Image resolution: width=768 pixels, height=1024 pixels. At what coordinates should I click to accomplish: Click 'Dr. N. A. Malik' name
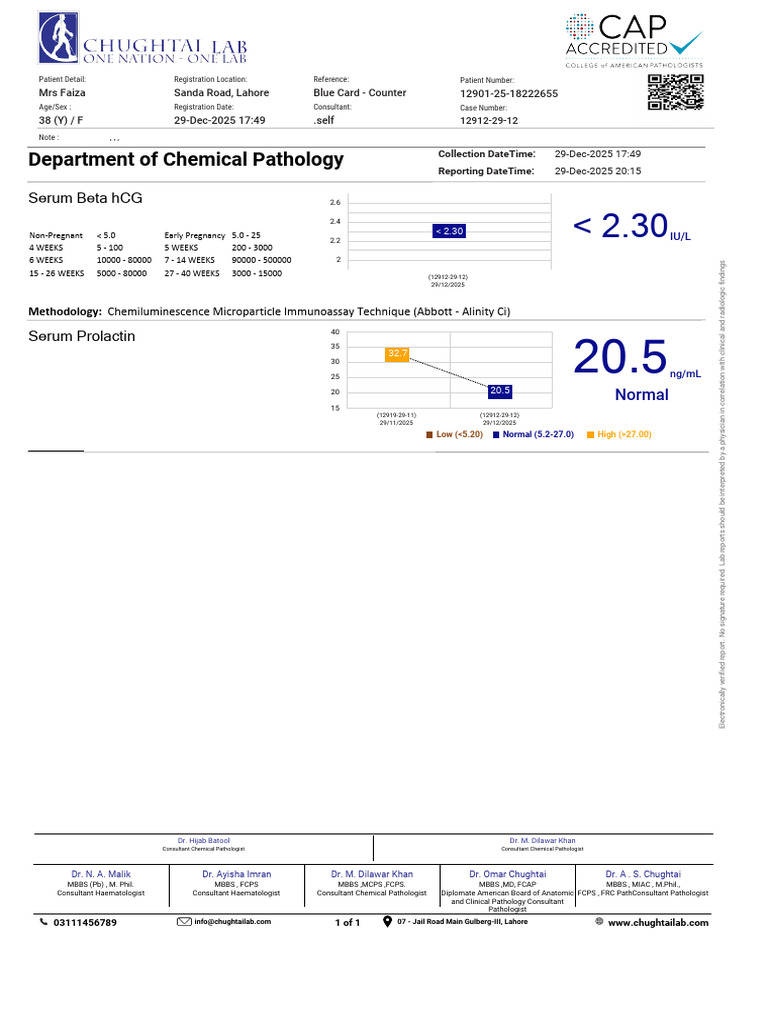[101, 874]
